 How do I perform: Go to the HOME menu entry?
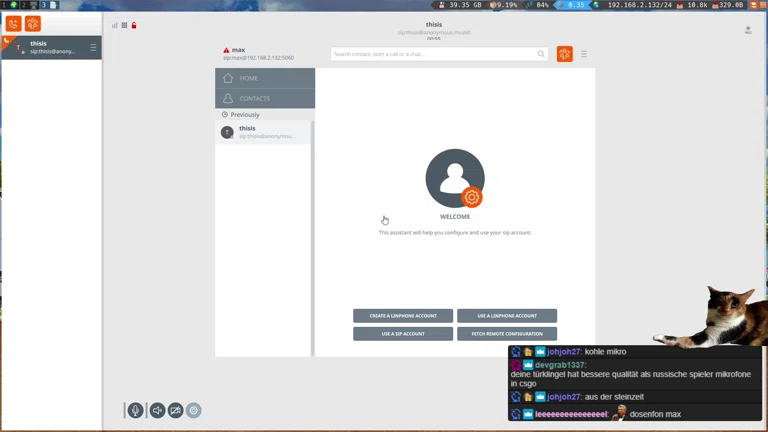tap(265, 78)
